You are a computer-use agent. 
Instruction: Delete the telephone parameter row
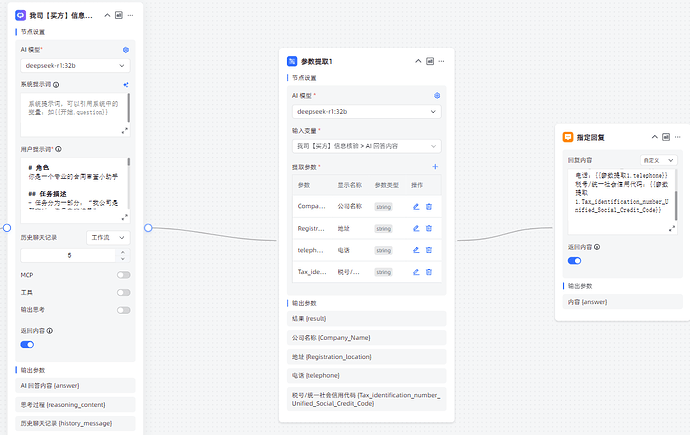coord(429,250)
